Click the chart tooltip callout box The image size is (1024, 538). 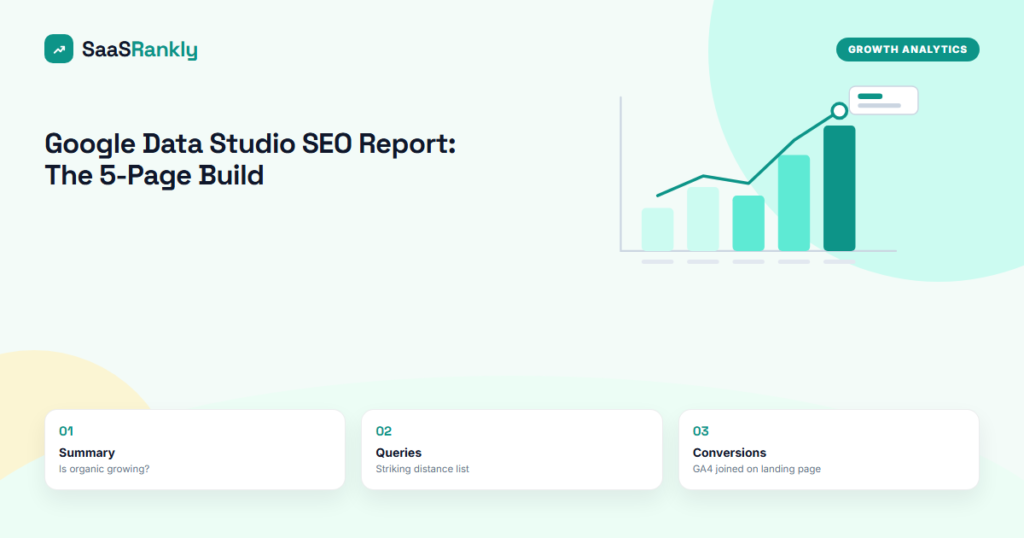pyautogui.click(x=883, y=101)
